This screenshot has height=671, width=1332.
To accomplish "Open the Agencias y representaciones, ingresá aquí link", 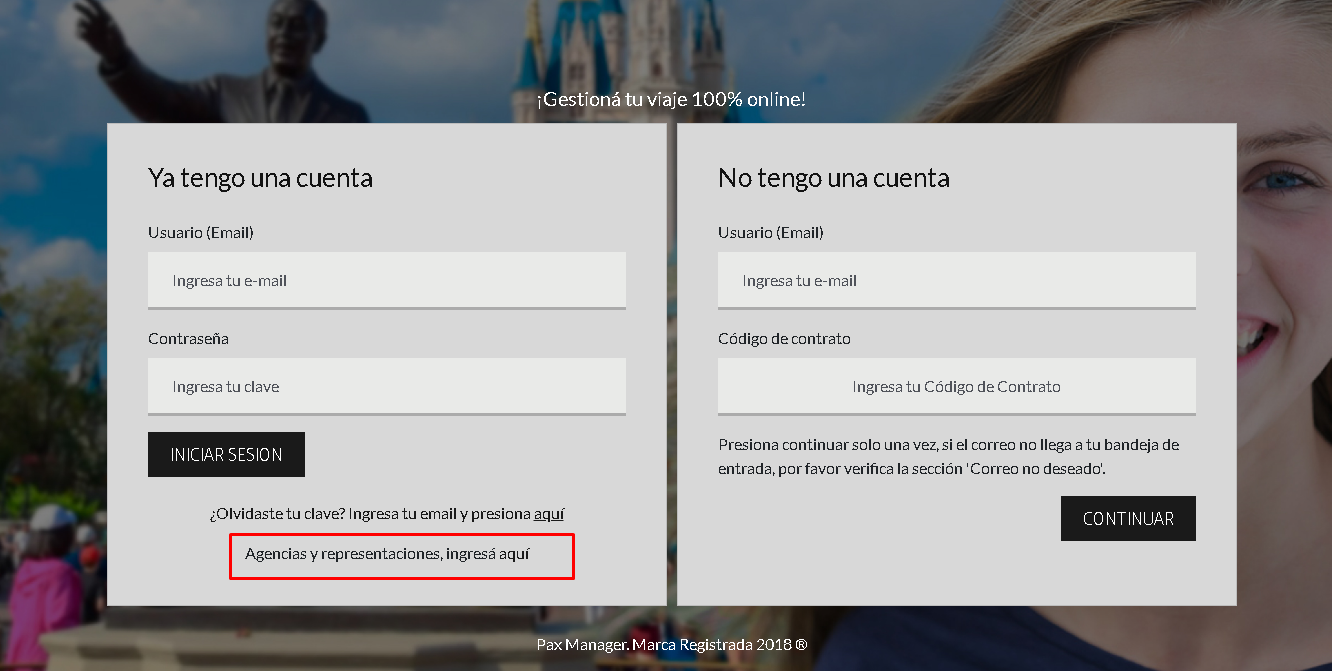I will (x=387, y=553).
